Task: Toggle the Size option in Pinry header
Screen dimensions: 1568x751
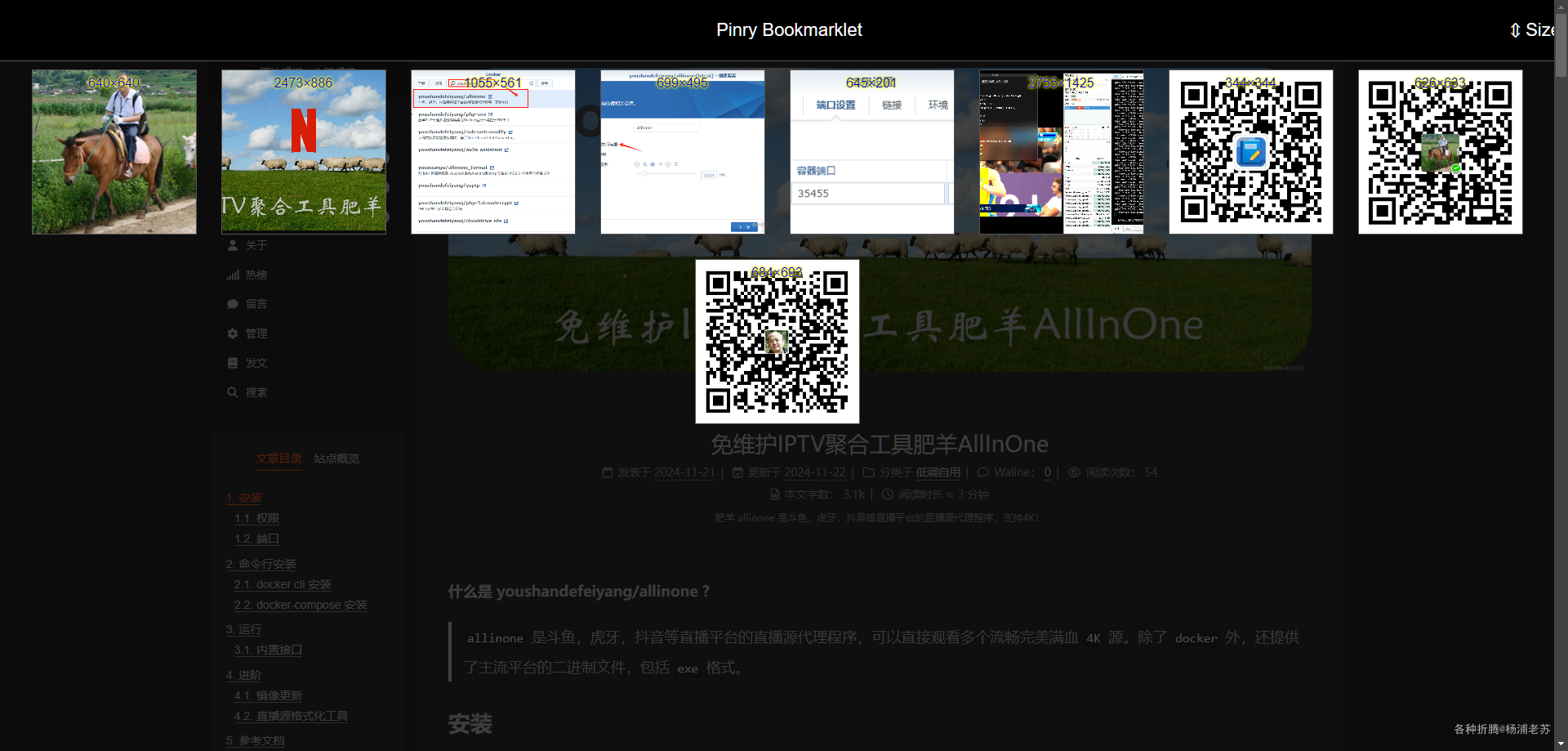Action: [1532, 30]
